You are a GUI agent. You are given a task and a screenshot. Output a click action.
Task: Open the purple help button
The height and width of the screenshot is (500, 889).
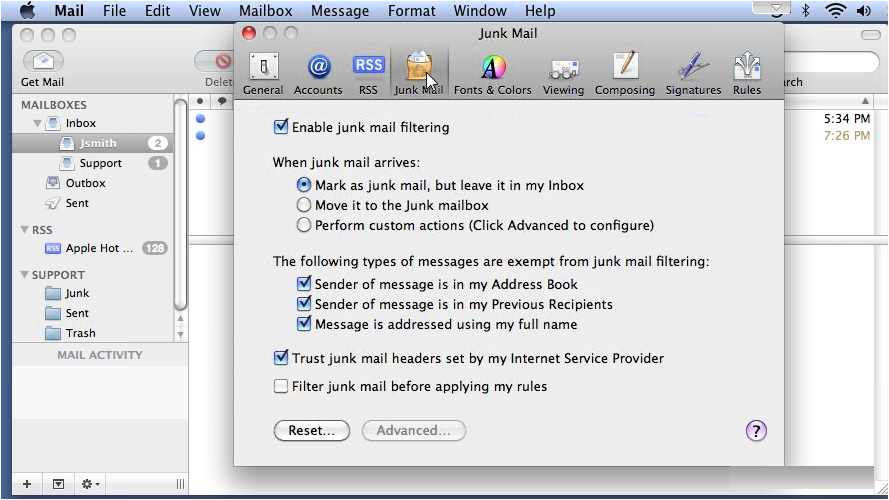(x=756, y=431)
